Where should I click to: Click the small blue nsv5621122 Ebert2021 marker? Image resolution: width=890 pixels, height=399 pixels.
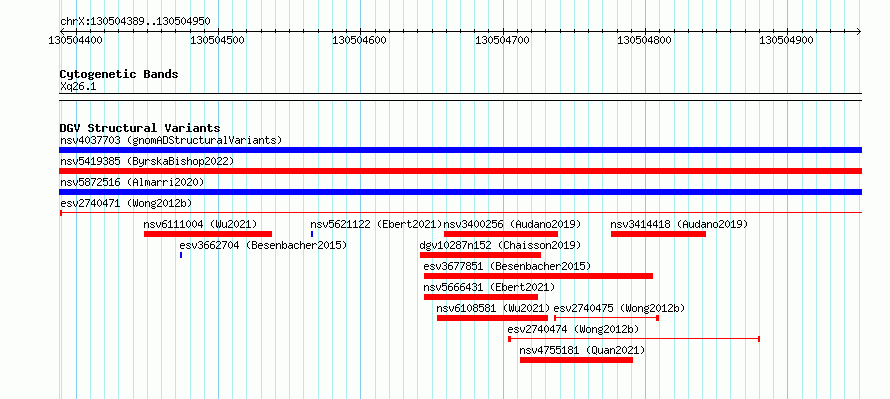(312, 234)
